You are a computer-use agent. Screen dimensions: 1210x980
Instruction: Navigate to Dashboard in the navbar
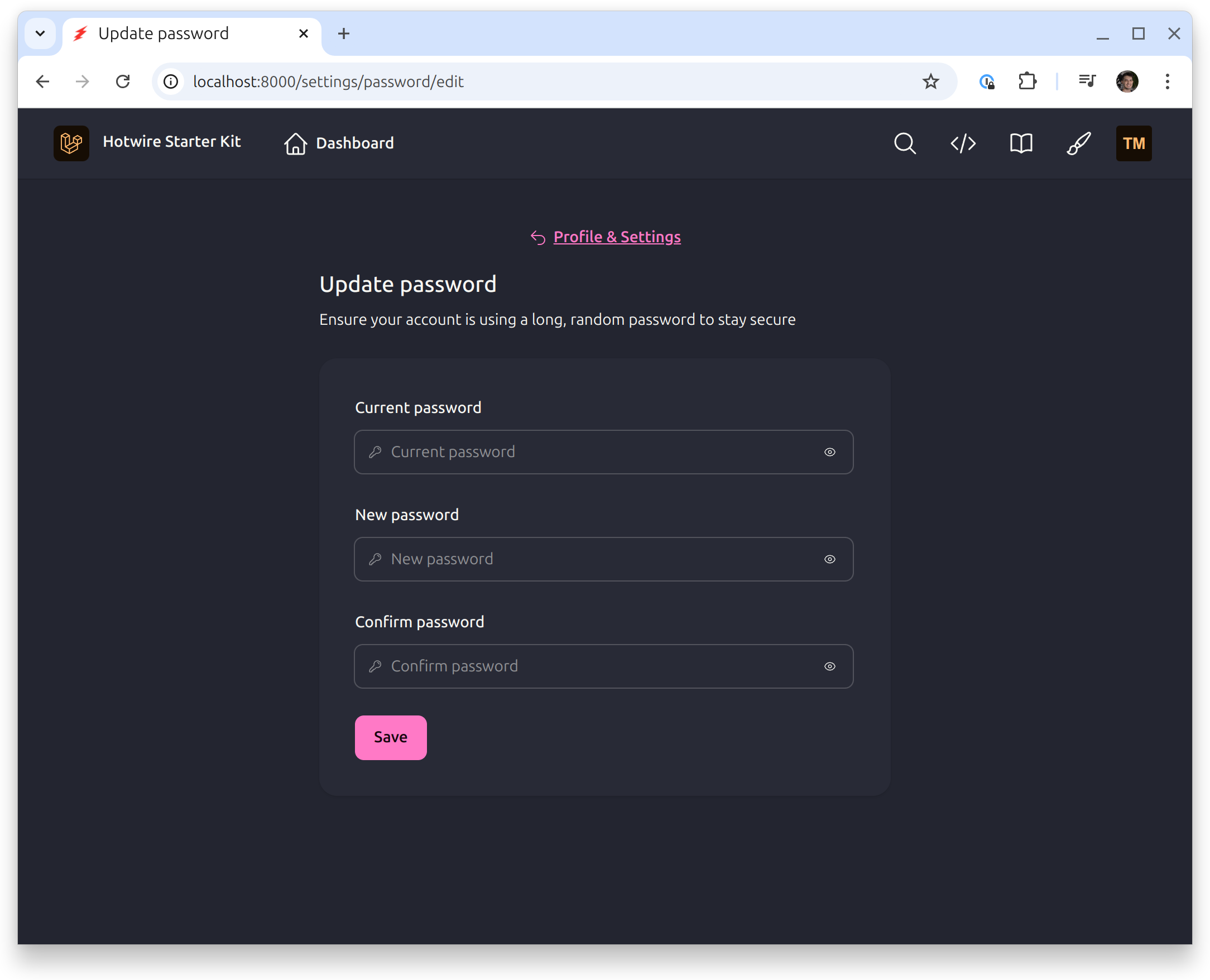point(339,143)
